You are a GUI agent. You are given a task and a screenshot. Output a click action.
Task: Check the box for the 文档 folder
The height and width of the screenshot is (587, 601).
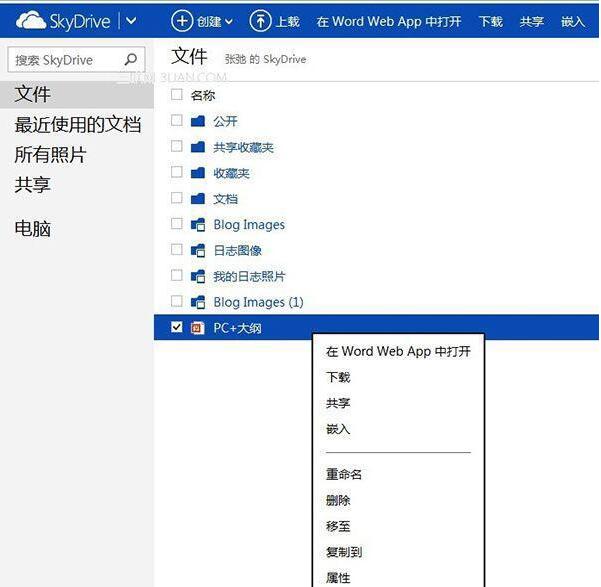176,198
